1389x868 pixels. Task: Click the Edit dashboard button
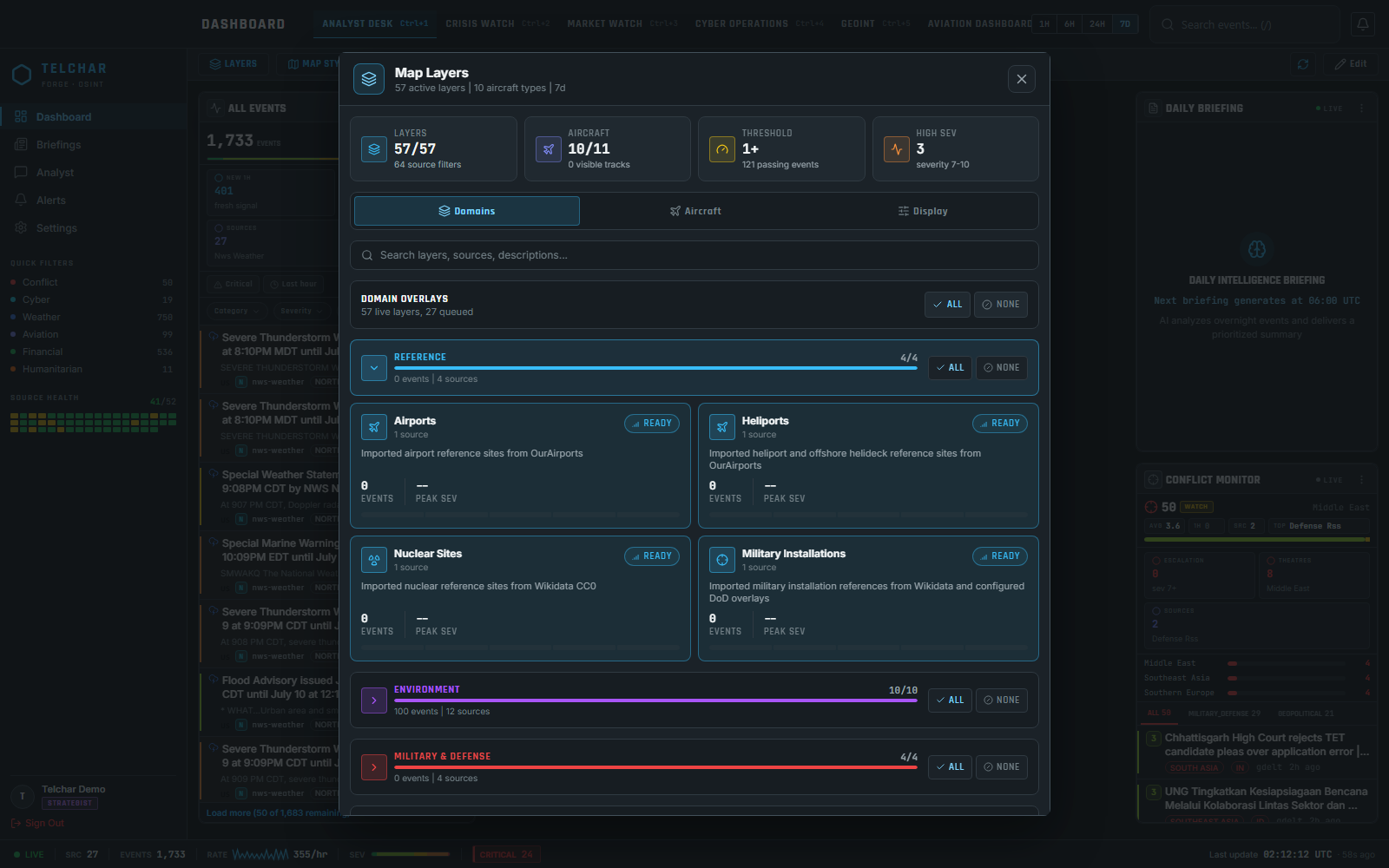coord(1350,63)
